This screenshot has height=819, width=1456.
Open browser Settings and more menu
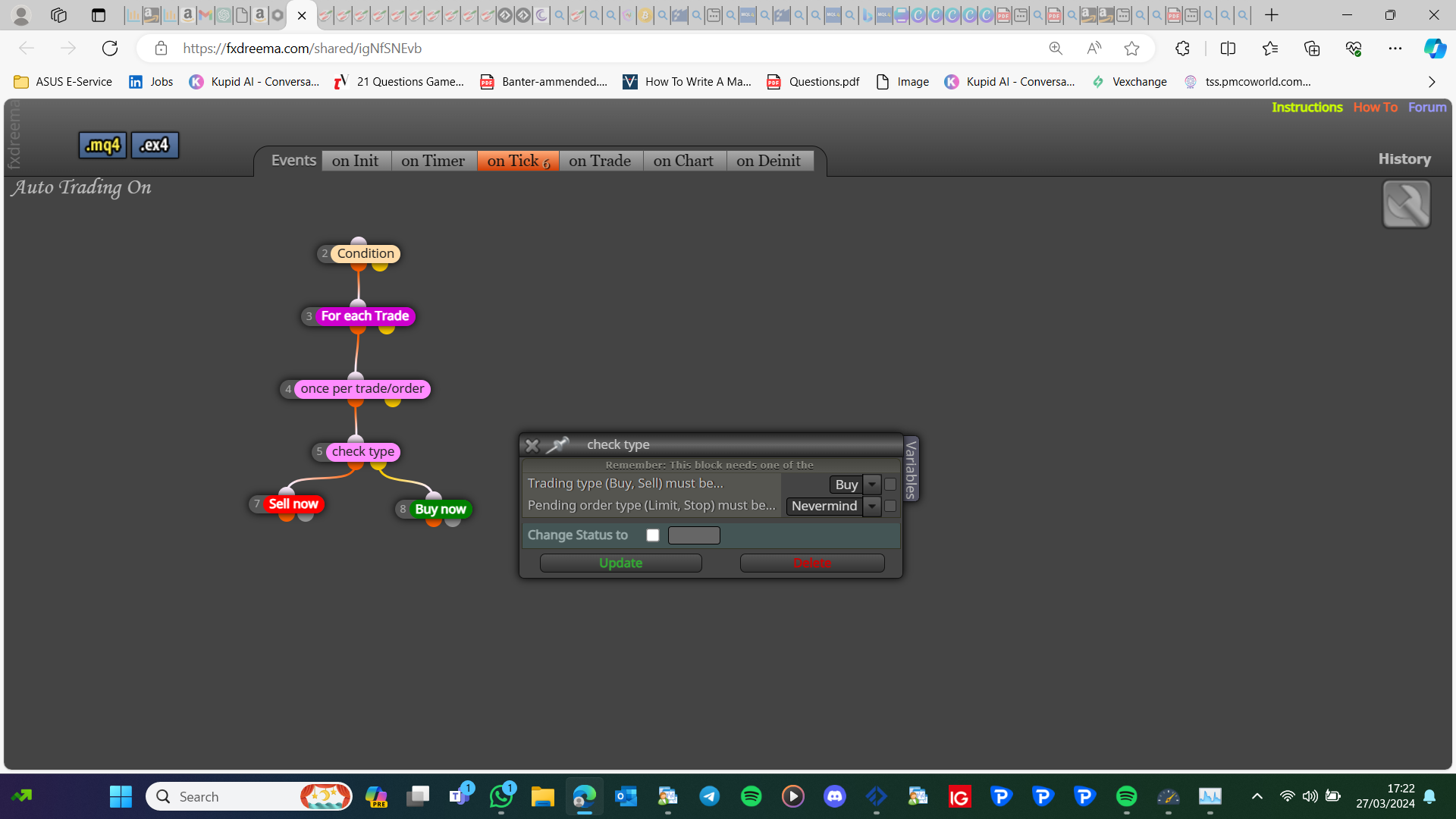(x=1395, y=49)
